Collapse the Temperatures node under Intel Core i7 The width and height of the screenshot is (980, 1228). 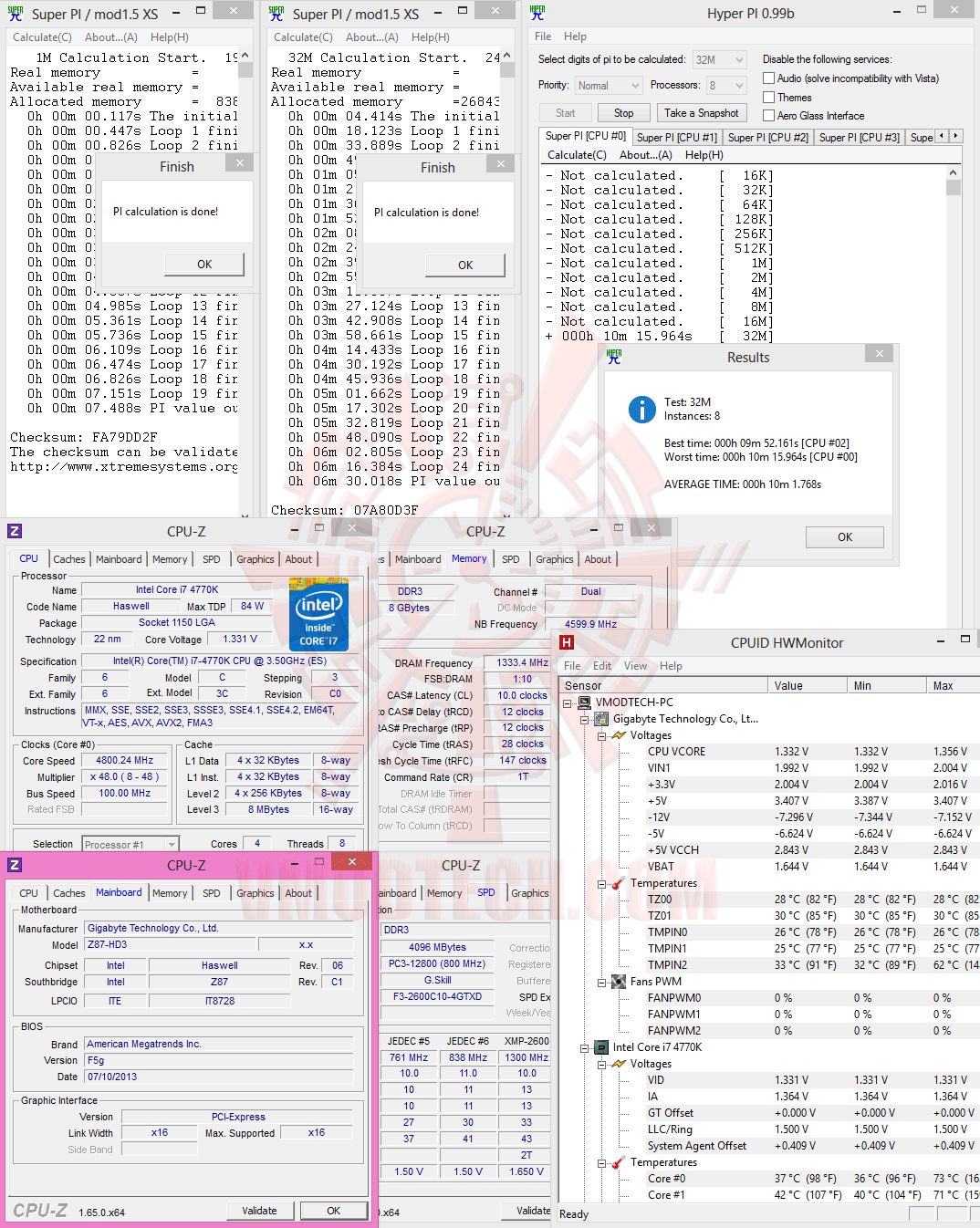601,1163
